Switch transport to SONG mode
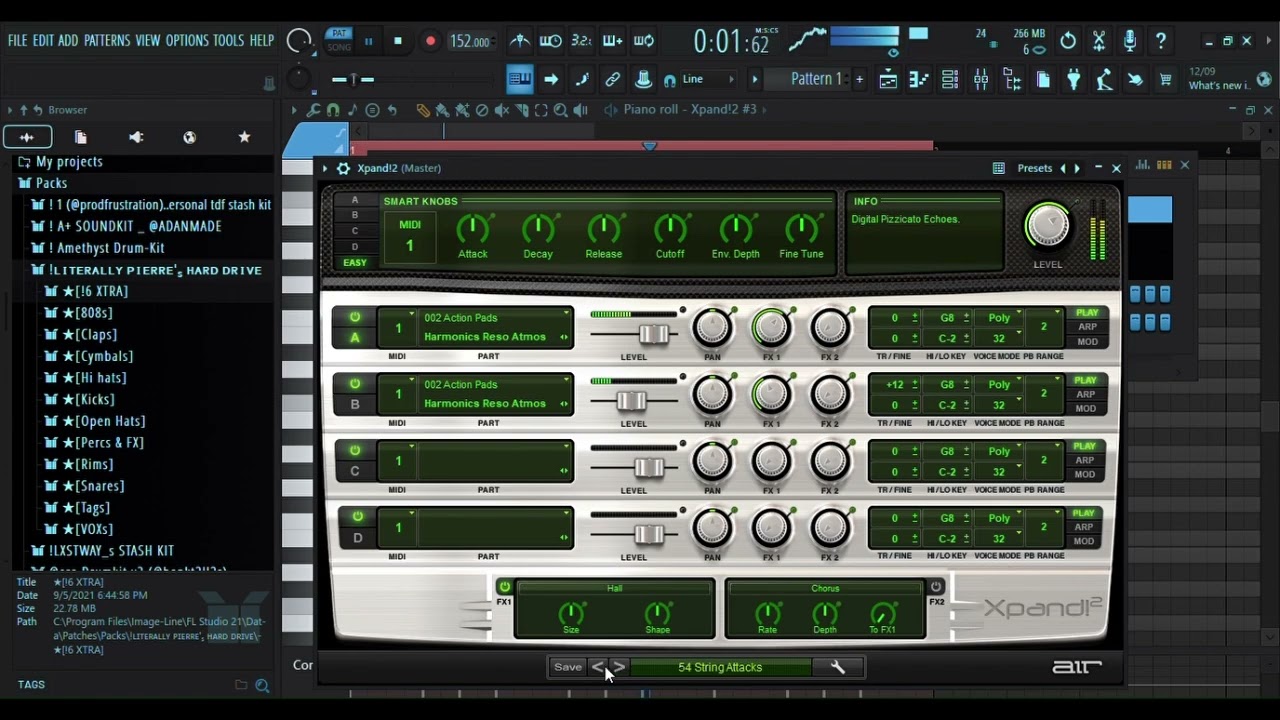Screen dimensions: 1280x720 pyautogui.click(x=339, y=47)
